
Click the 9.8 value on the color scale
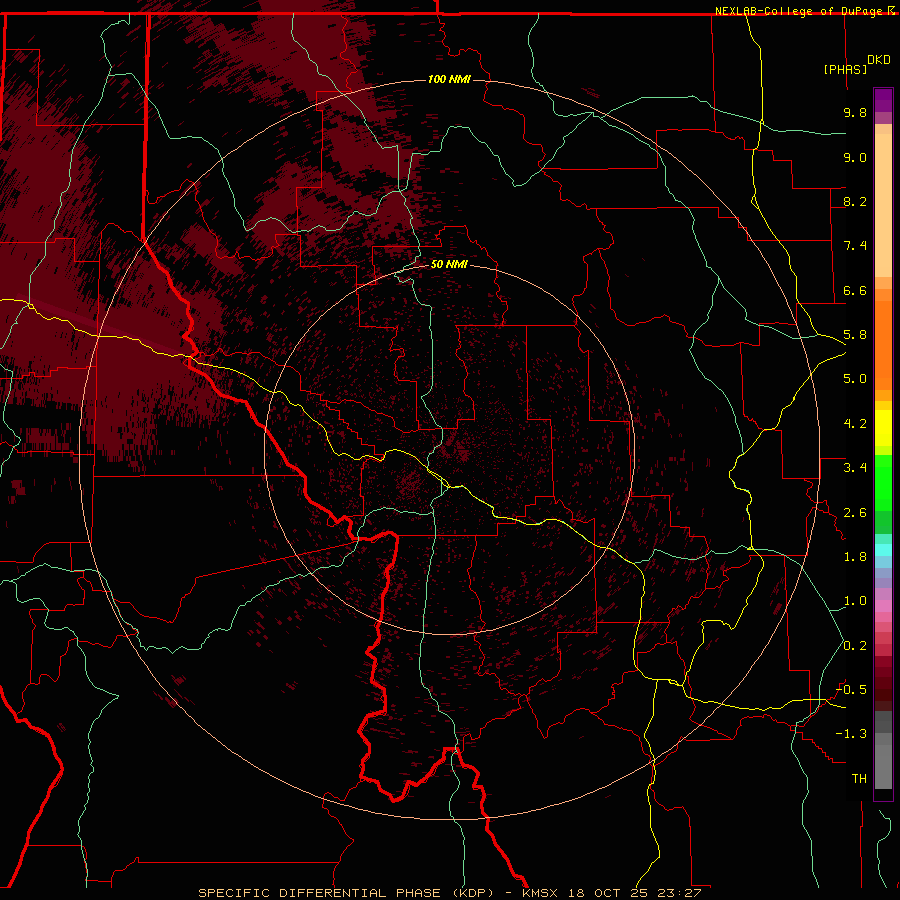[x=855, y=113]
